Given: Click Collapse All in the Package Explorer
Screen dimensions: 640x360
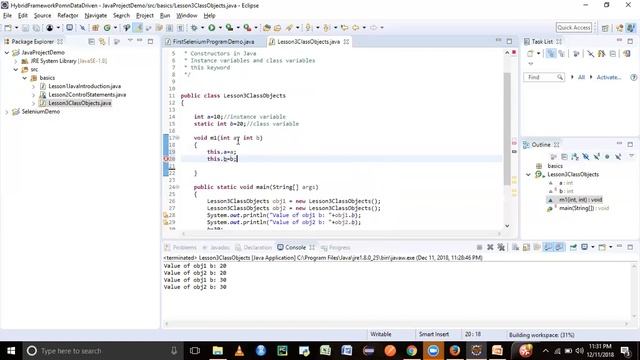Looking at the screenshot, I should click(91, 42).
